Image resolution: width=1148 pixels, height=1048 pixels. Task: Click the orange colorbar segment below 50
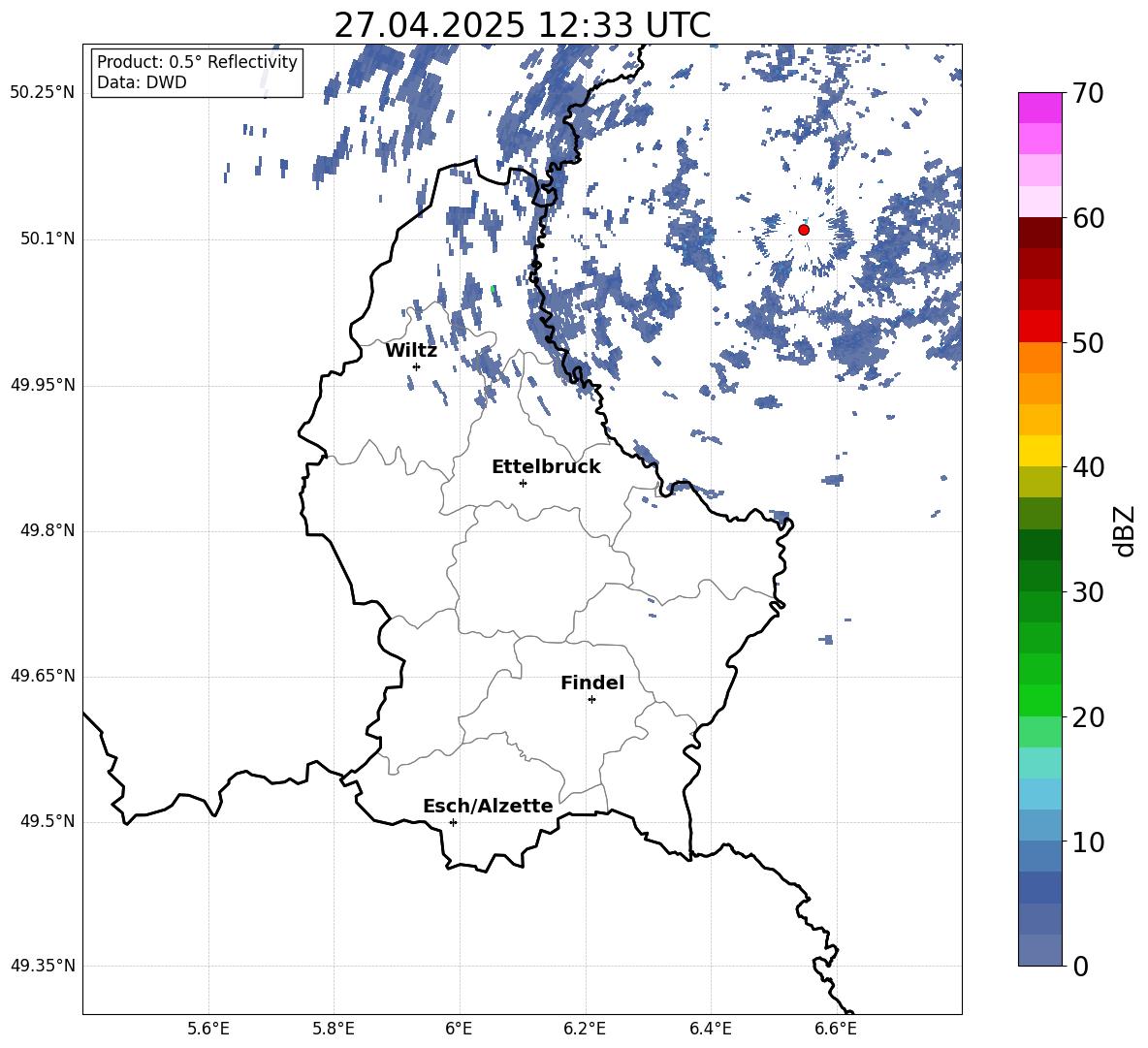click(1040, 358)
